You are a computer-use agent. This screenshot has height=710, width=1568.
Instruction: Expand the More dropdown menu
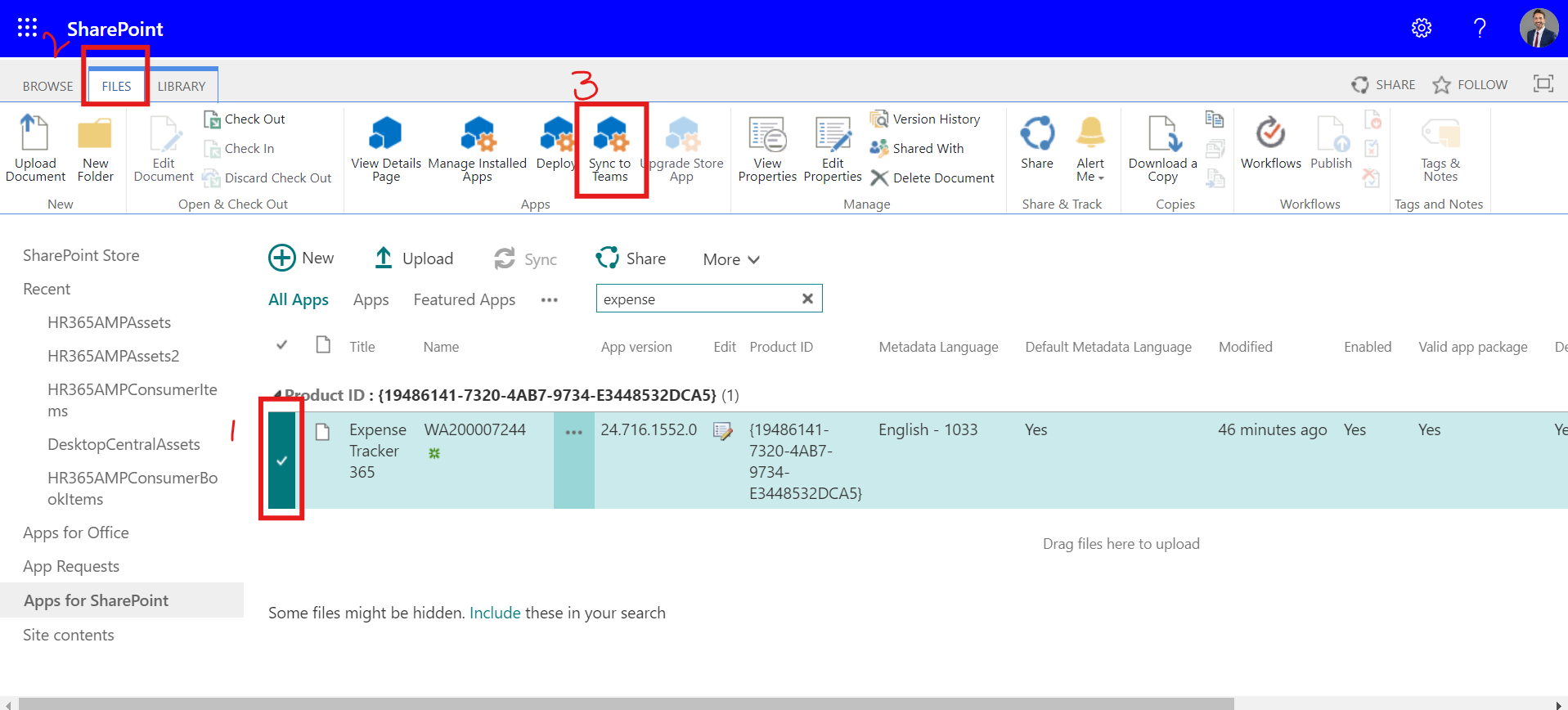pyautogui.click(x=731, y=259)
